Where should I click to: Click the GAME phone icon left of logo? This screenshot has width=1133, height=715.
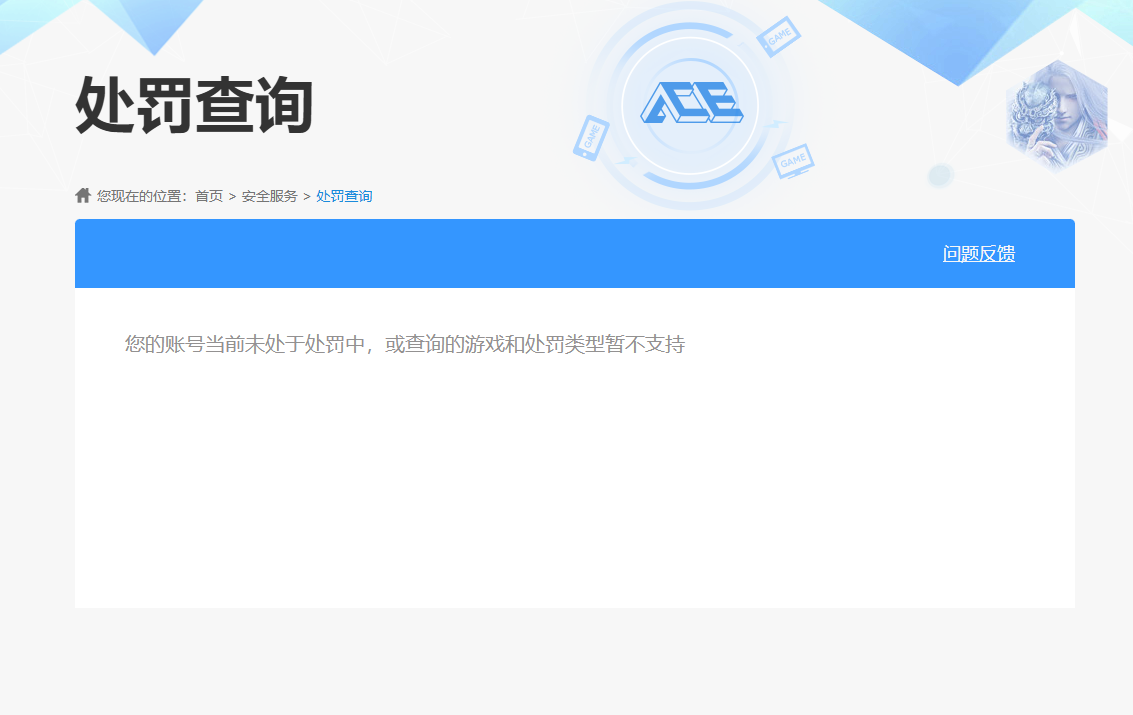point(590,137)
